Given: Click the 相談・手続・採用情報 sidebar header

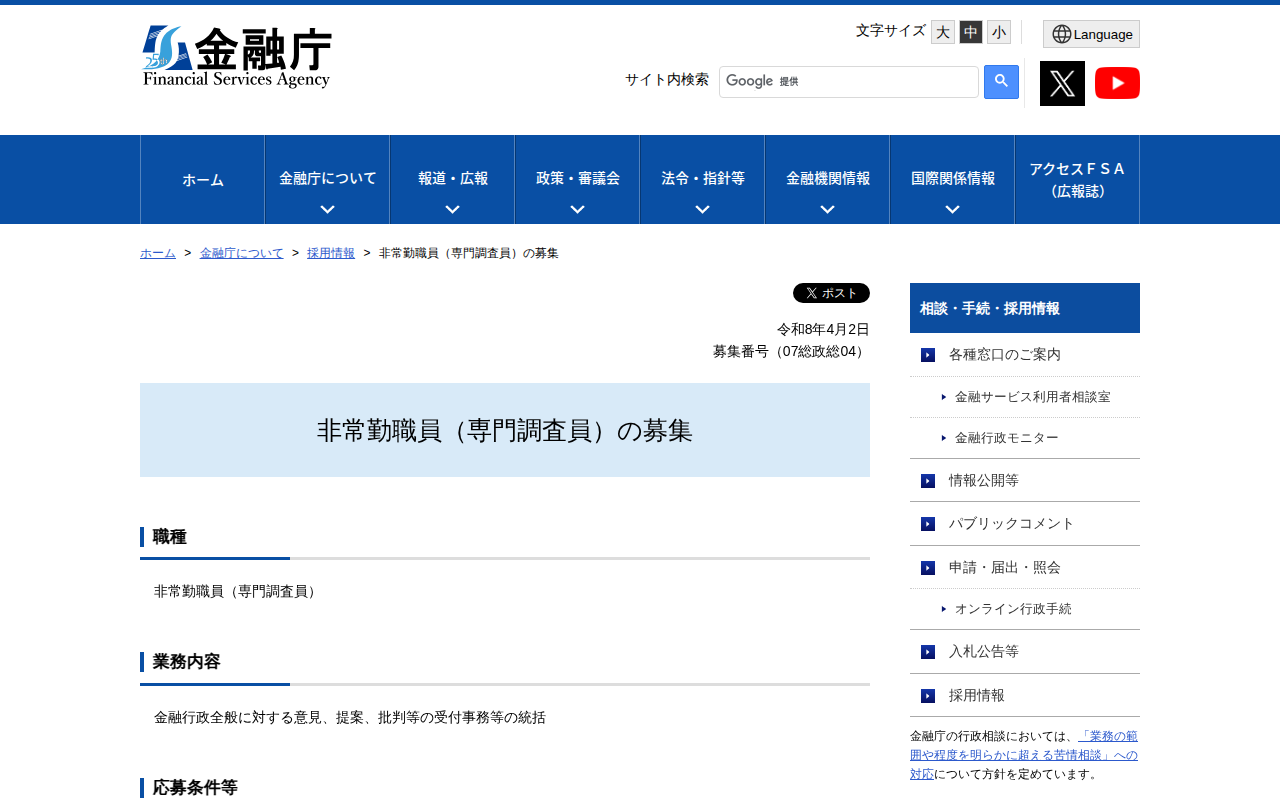Looking at the screenshot, I should (x=1025, y=308).
